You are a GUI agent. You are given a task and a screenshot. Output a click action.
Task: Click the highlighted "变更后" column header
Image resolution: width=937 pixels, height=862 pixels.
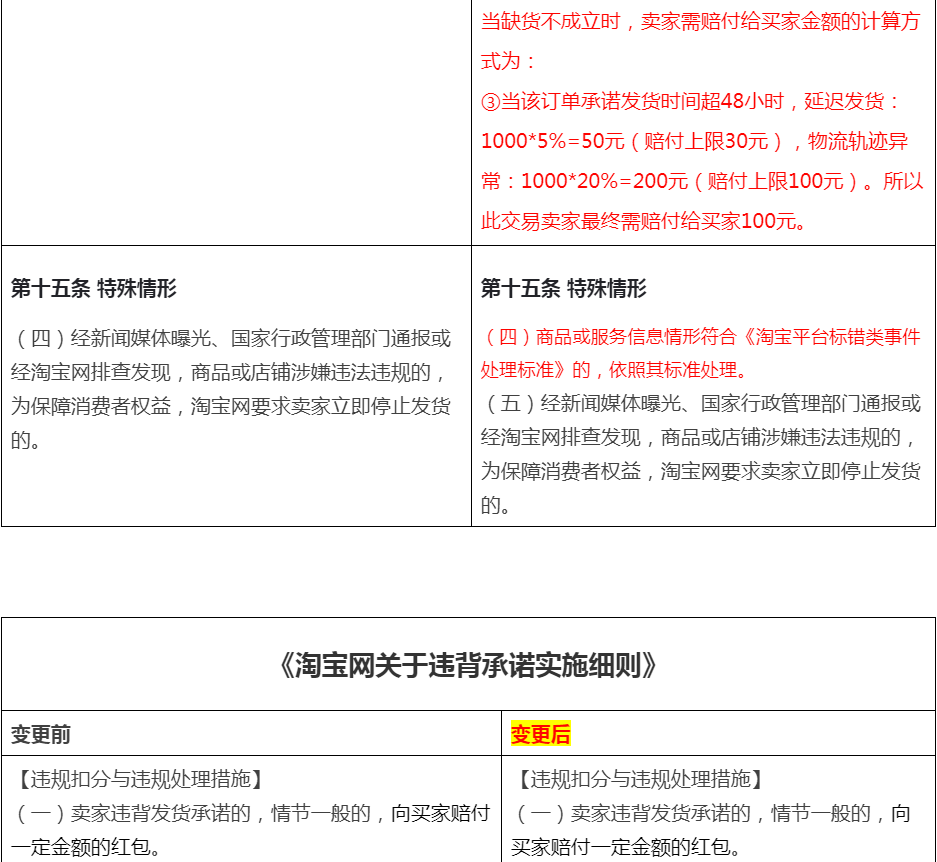(x=540, y=734)
